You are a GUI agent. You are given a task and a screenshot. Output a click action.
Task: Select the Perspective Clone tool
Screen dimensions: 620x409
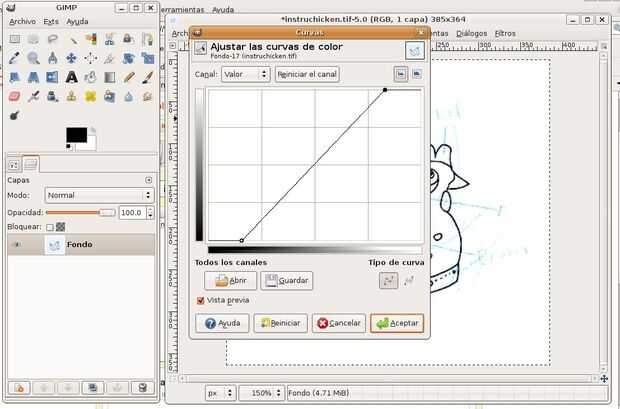(x=110, y=96)
